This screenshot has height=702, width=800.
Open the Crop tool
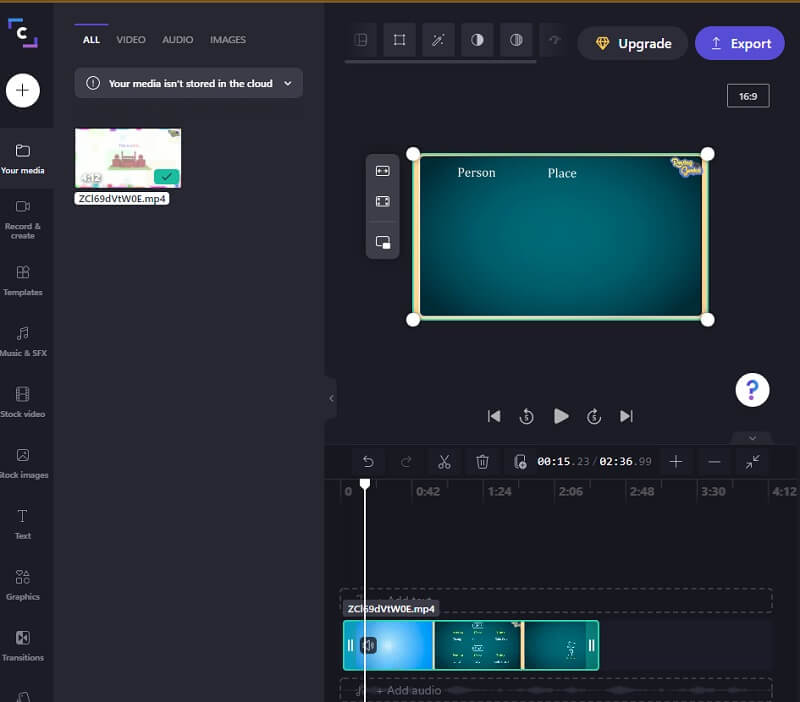(399, 42)
